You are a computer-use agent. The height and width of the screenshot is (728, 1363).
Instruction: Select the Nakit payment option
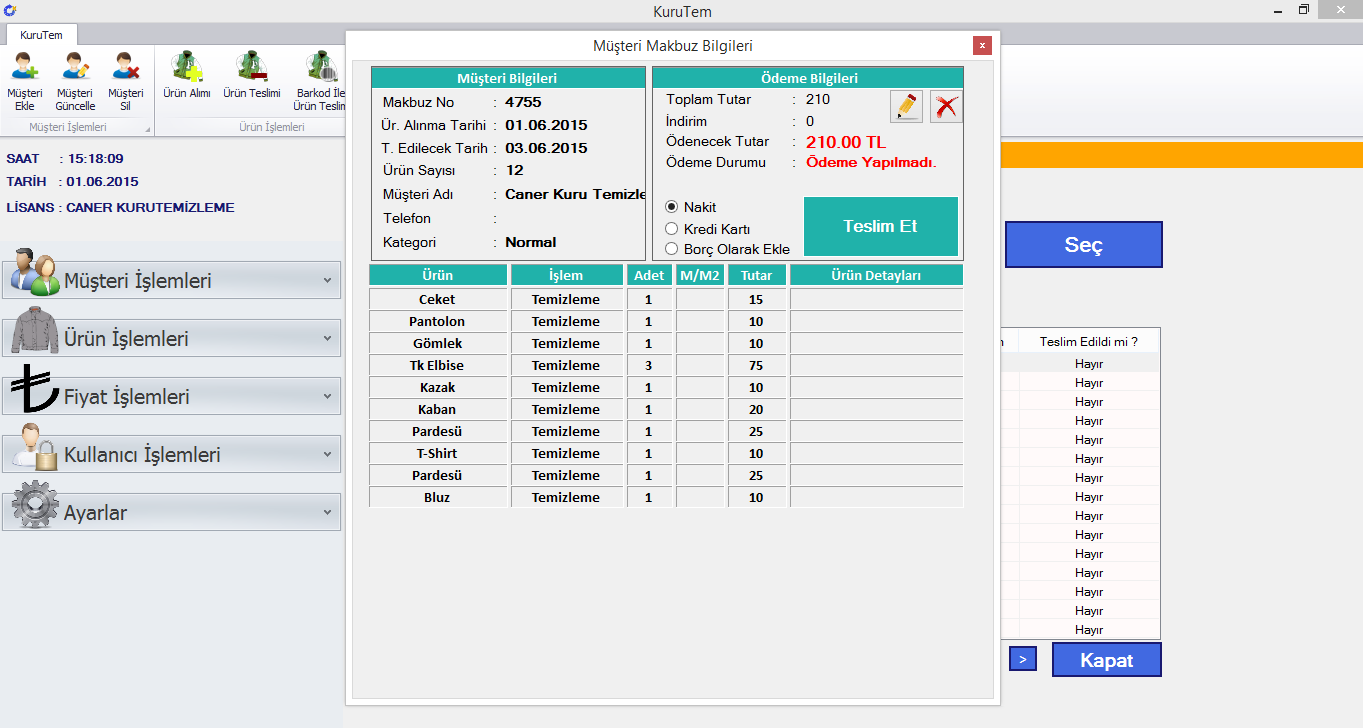(672, 207)
